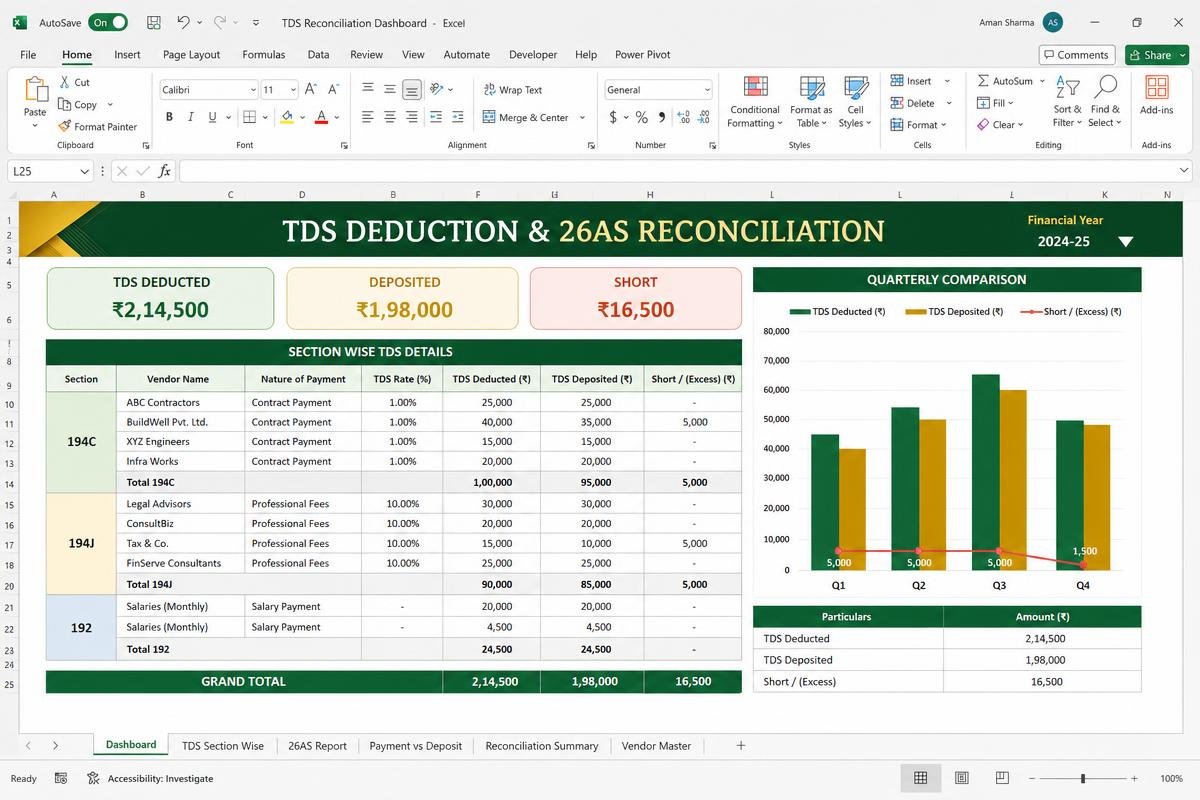This screenshot has height=800, width=1200.
Task: Toggle Align Left alignment
Action: (368, 117)
